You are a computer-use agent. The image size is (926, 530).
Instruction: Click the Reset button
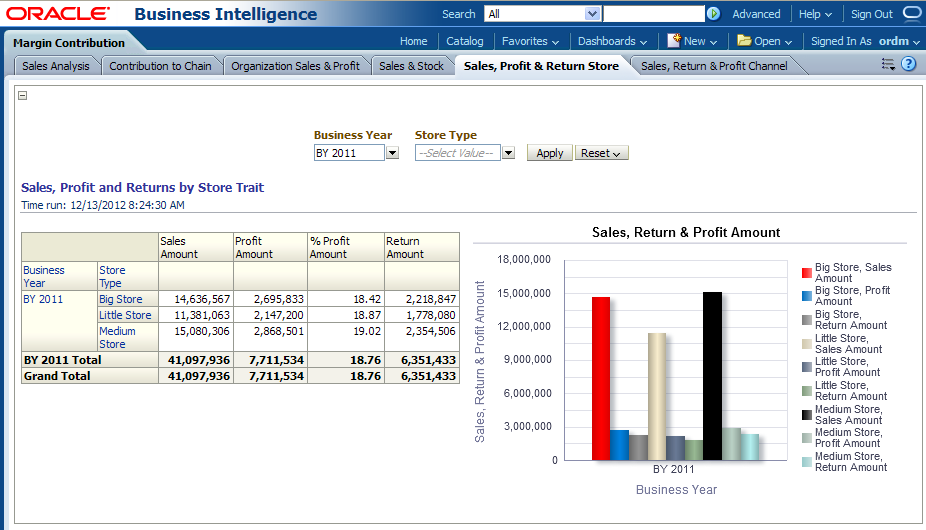[601, 153]
